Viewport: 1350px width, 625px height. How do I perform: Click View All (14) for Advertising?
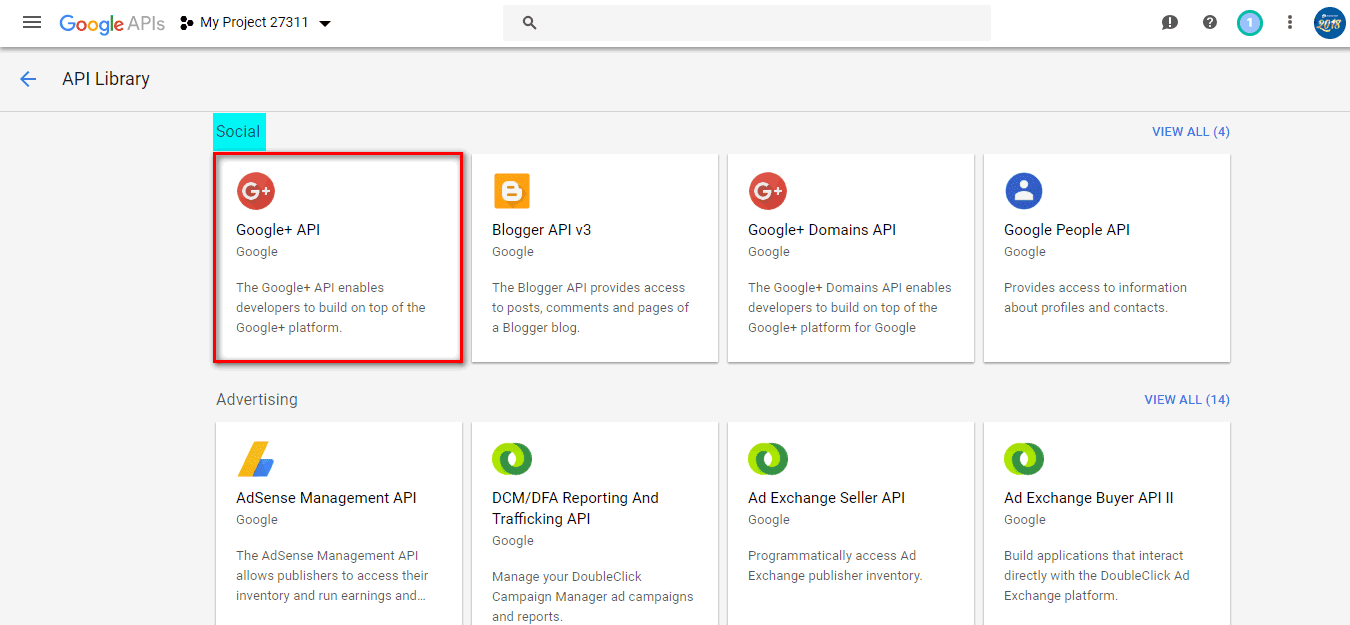(x=1186, y=400)
